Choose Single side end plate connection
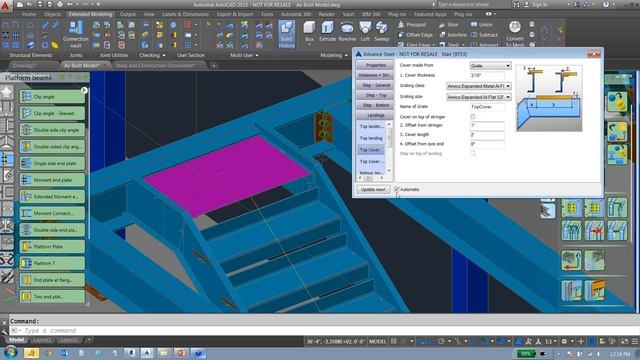The height and width of the screenshot is (360, 640). 52,163
